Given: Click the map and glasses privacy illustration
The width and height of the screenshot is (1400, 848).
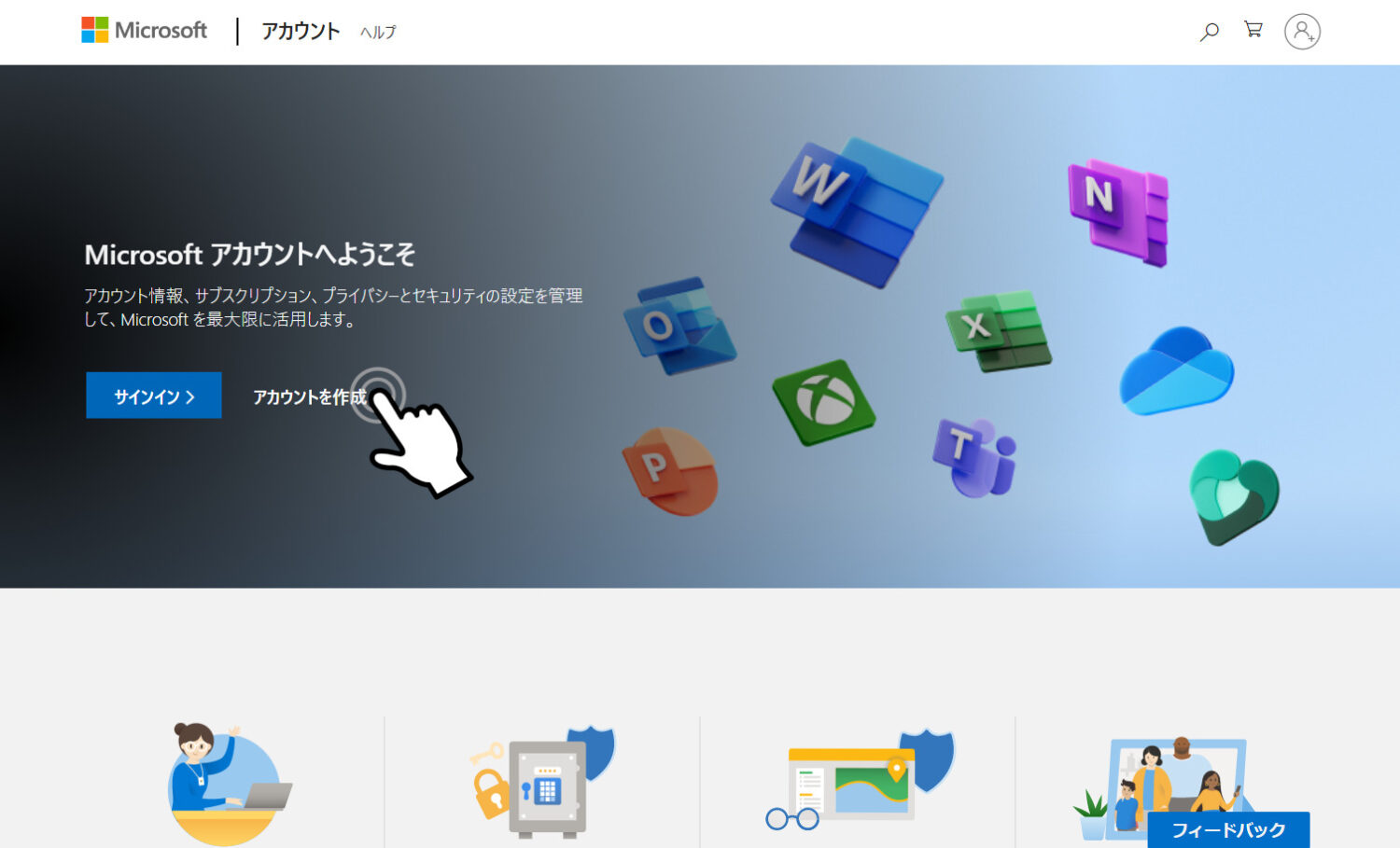Looking at the screenshot, I should click(860, 781).
